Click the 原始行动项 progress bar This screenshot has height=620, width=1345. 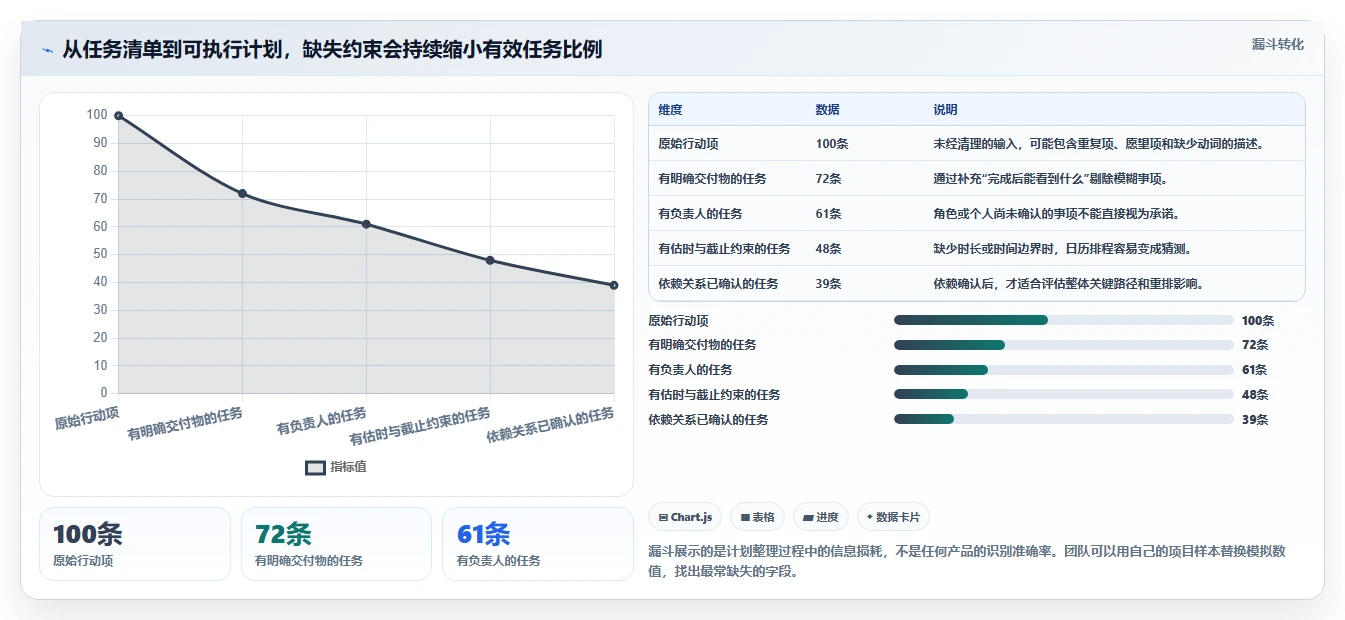pos(1064,320)
